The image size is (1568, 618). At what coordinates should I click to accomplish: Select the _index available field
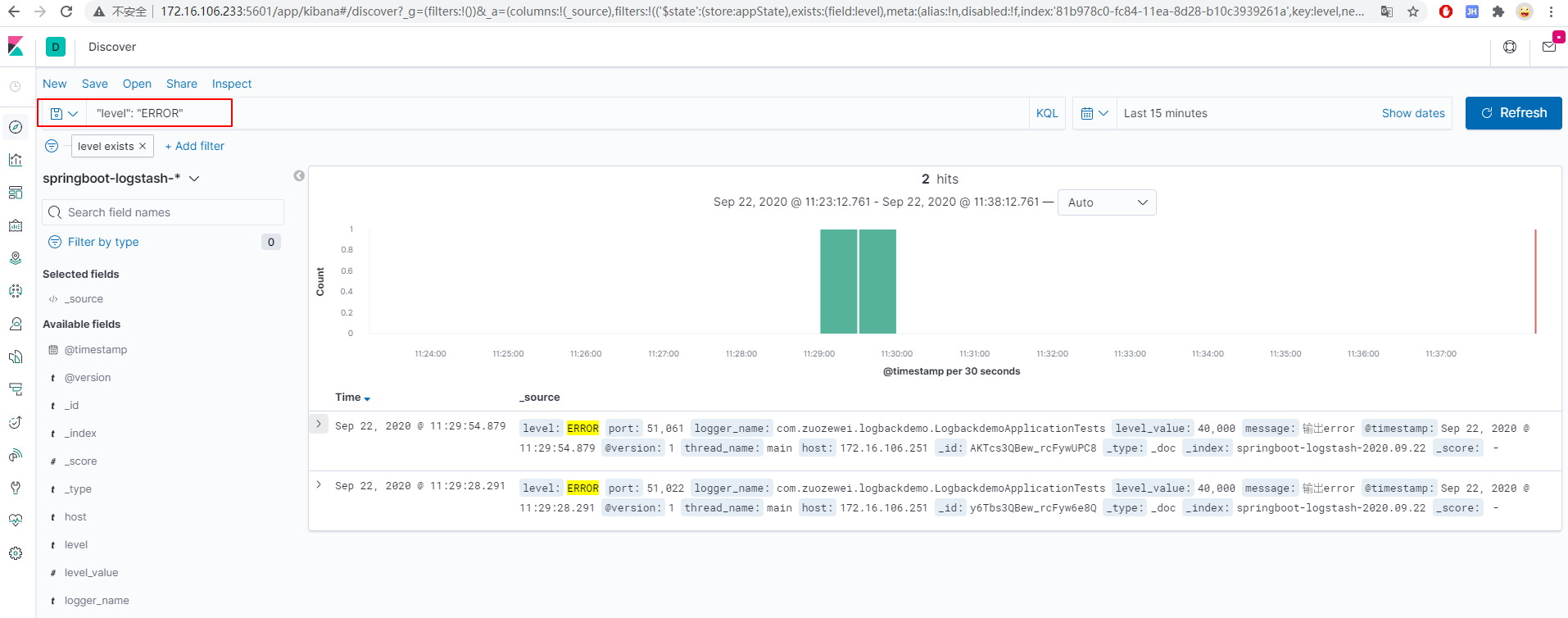(x=81, y=433)
